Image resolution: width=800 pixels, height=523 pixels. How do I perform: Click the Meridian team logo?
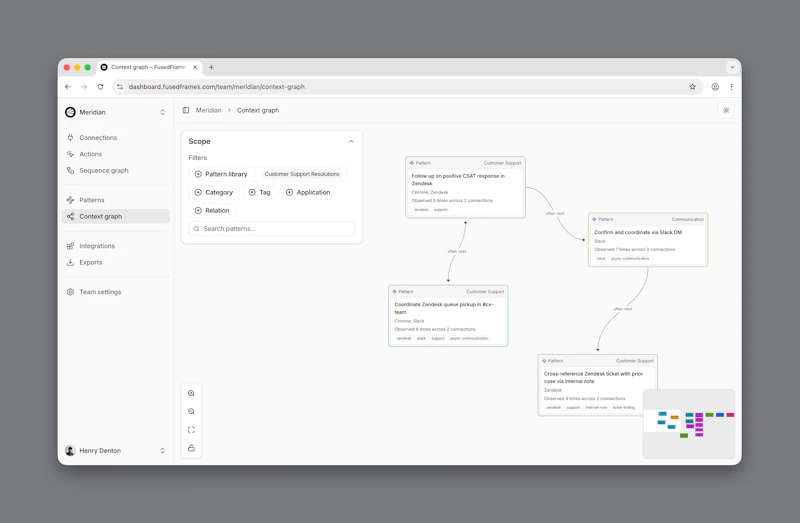coord(70,112)
